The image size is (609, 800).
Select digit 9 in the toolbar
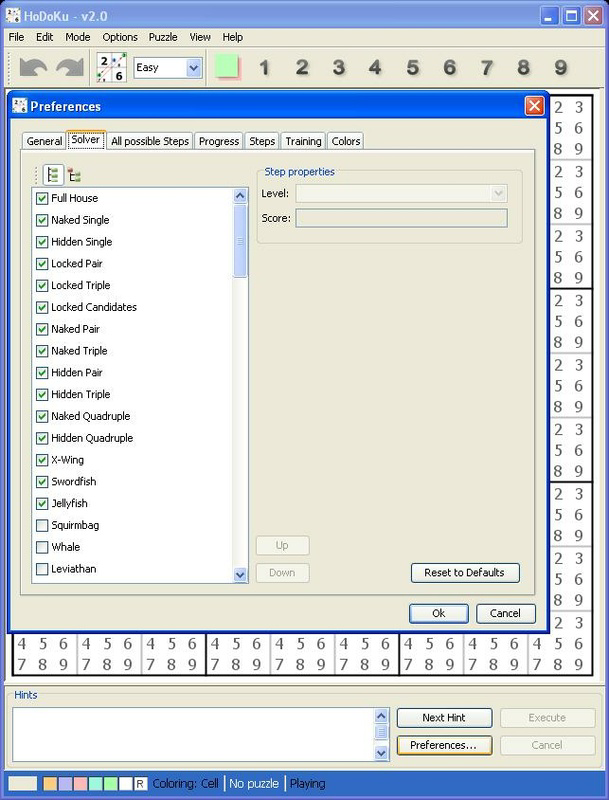coord(561,67)
